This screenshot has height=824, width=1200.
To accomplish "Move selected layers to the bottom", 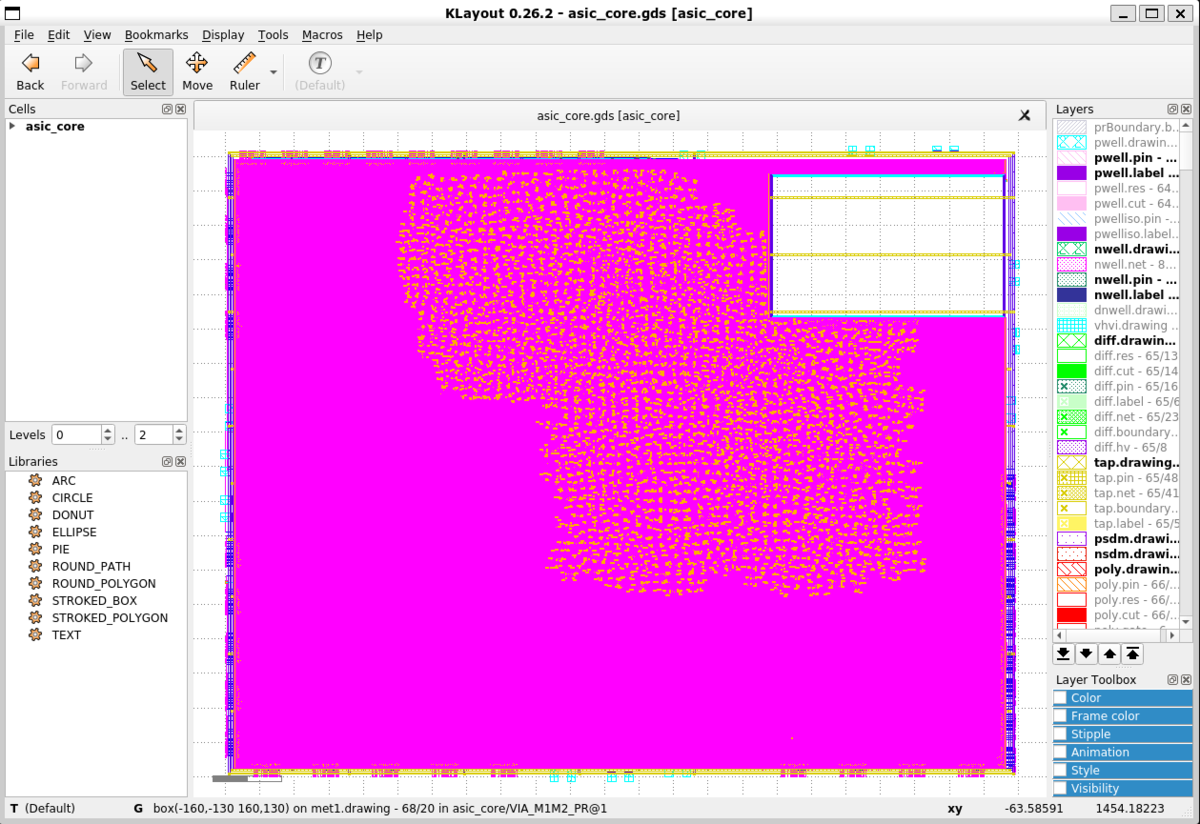I will tap(1064, 654).
